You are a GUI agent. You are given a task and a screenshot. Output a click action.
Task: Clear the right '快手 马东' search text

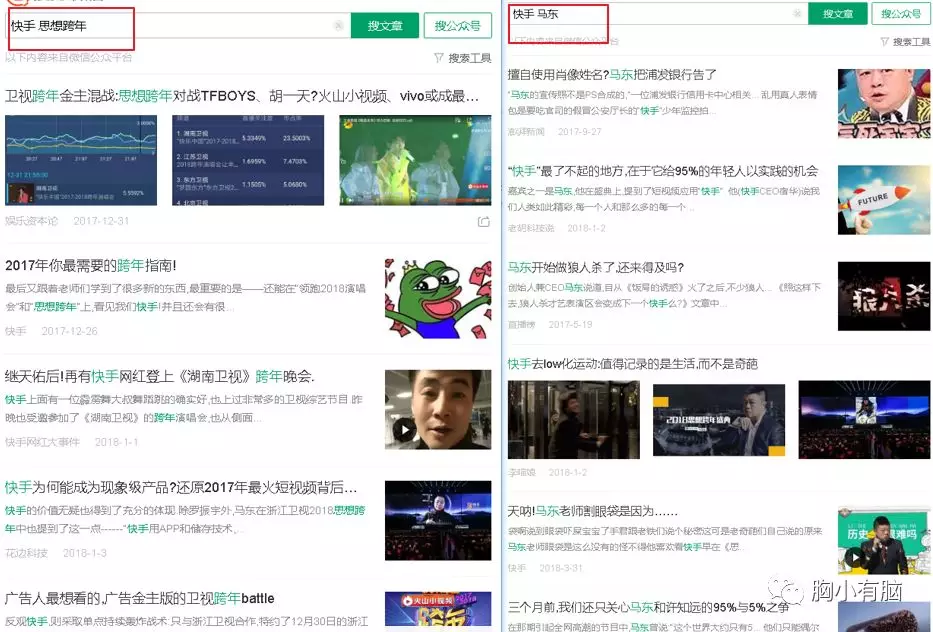(797, 14)
